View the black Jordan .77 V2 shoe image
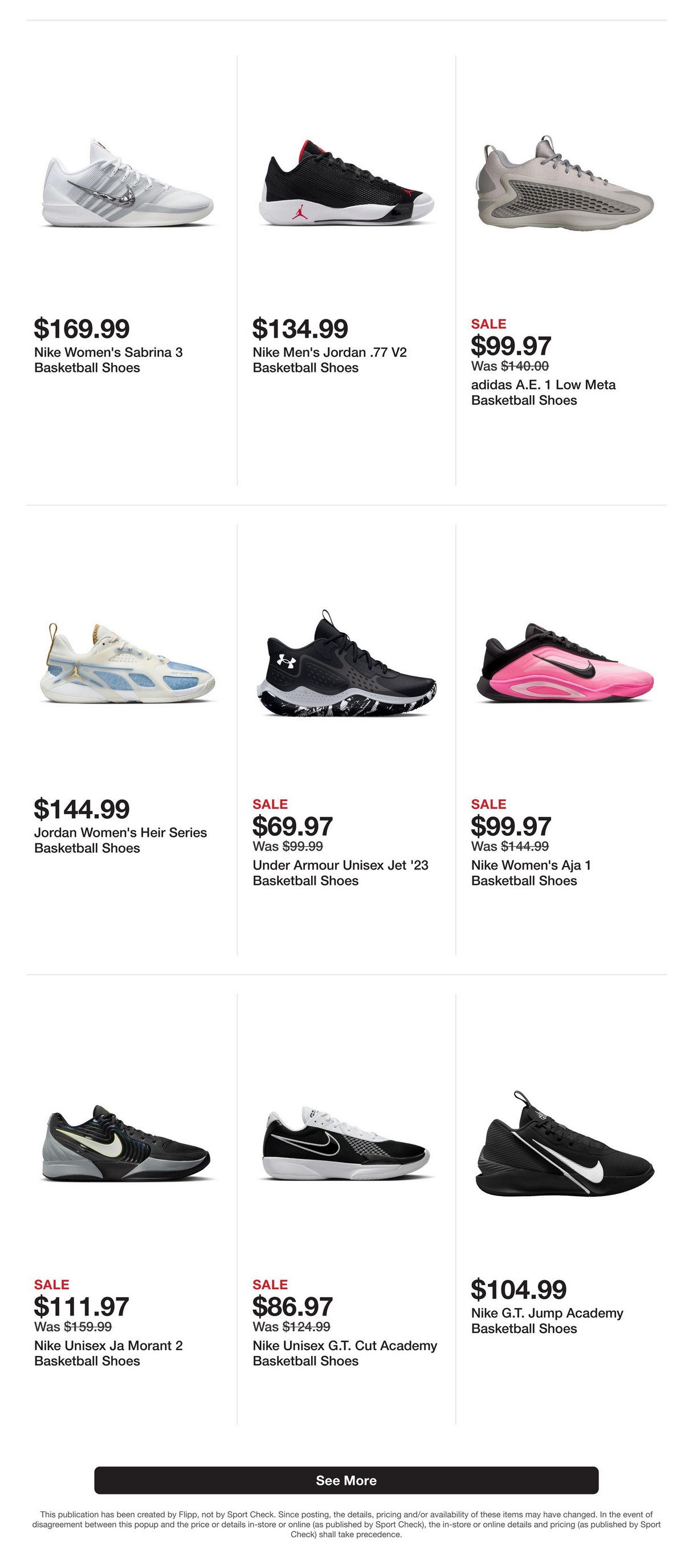This screenshot has height=1568, width=693. [x=346, y=182]
